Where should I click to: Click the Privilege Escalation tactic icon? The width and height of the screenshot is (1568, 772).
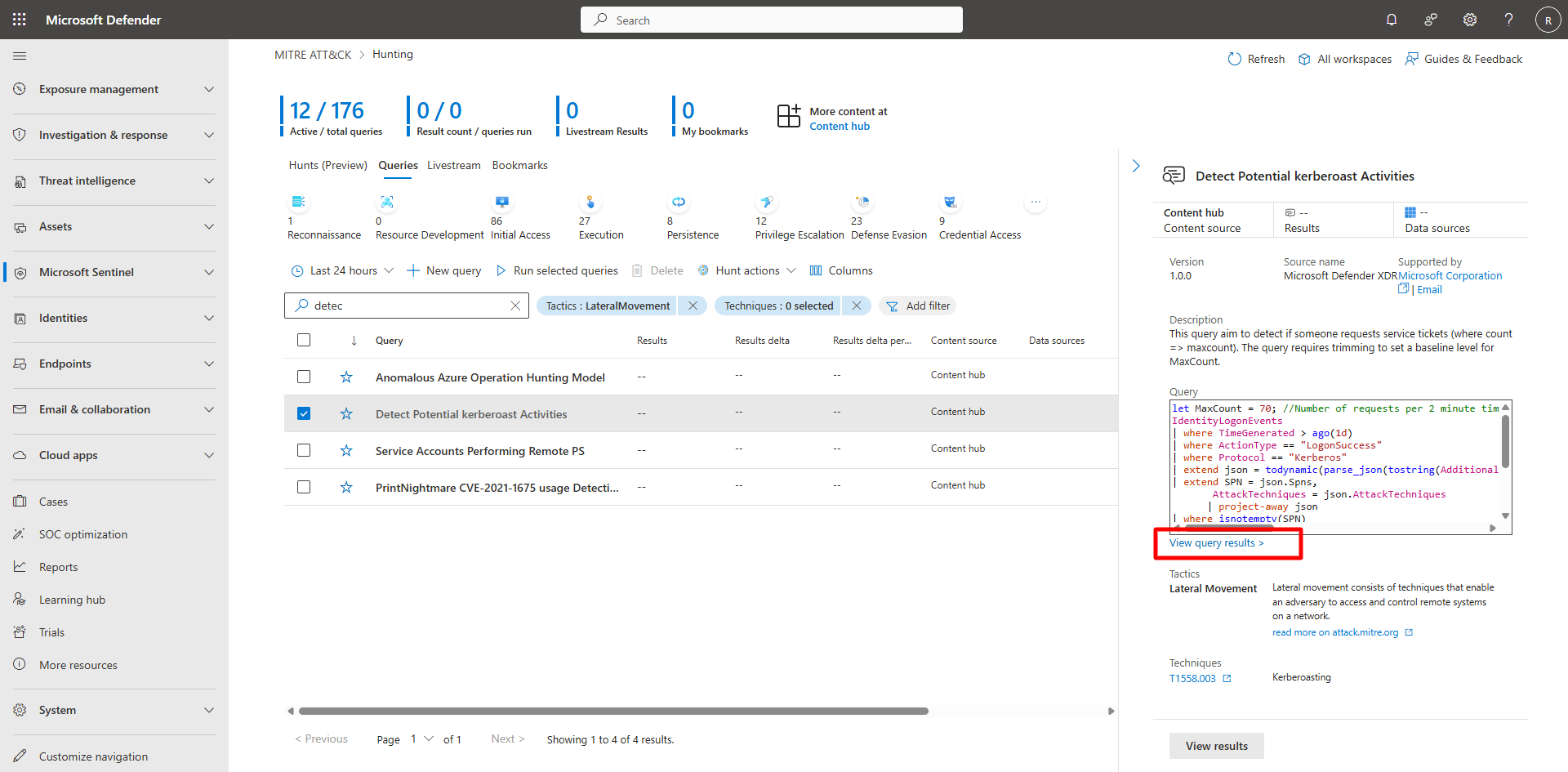767,202
